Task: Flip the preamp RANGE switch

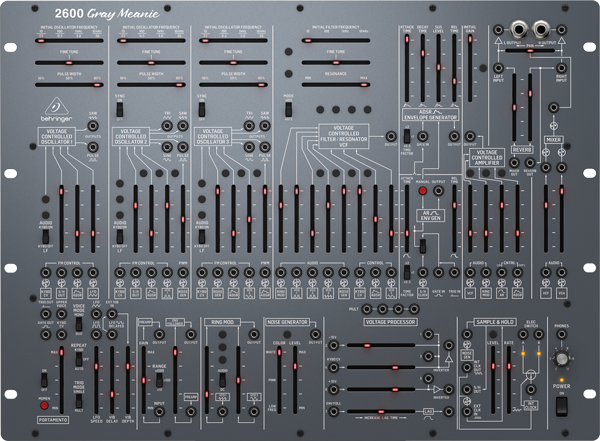Action: 159,380
